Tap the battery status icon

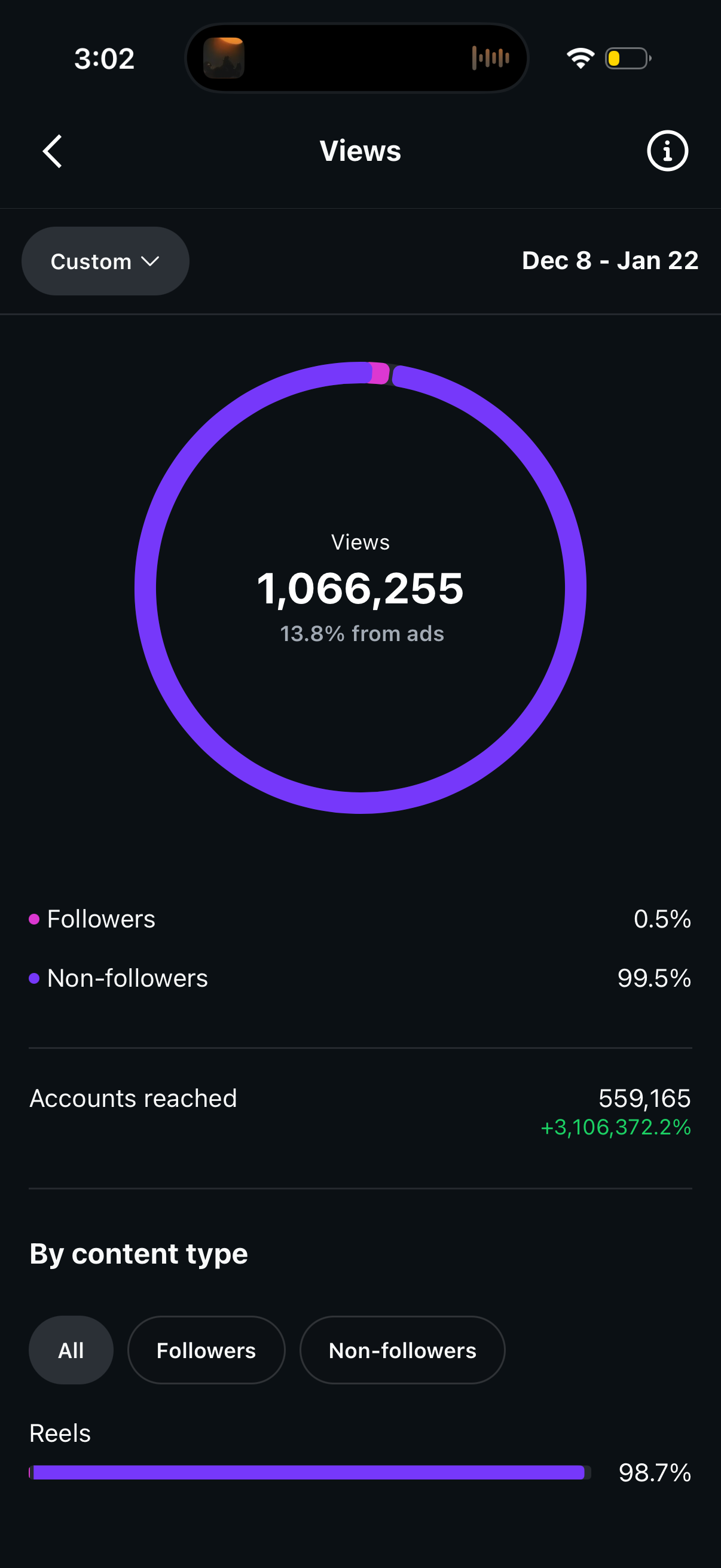pyautogui.click(x=628, y=59)
